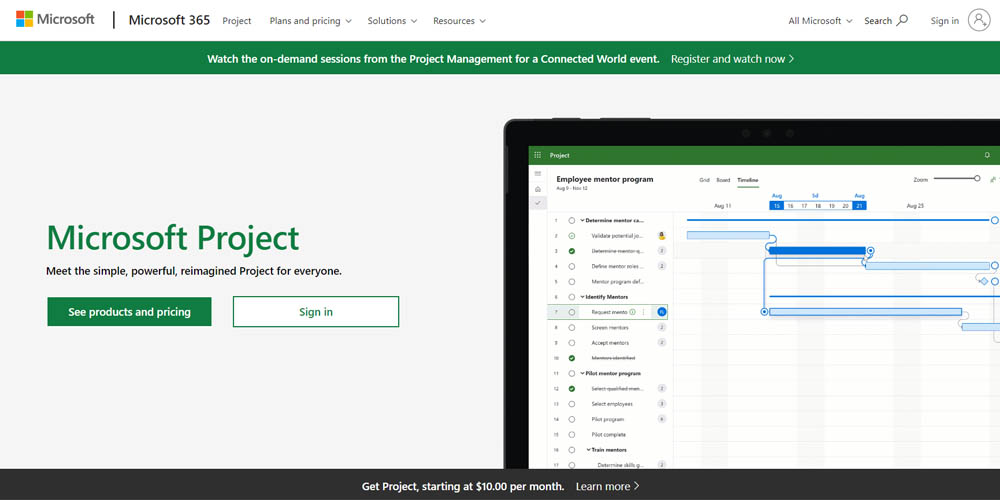Expand the All Microsoft menu
The image size is (1000, 500).
click(x=820, y=20)
